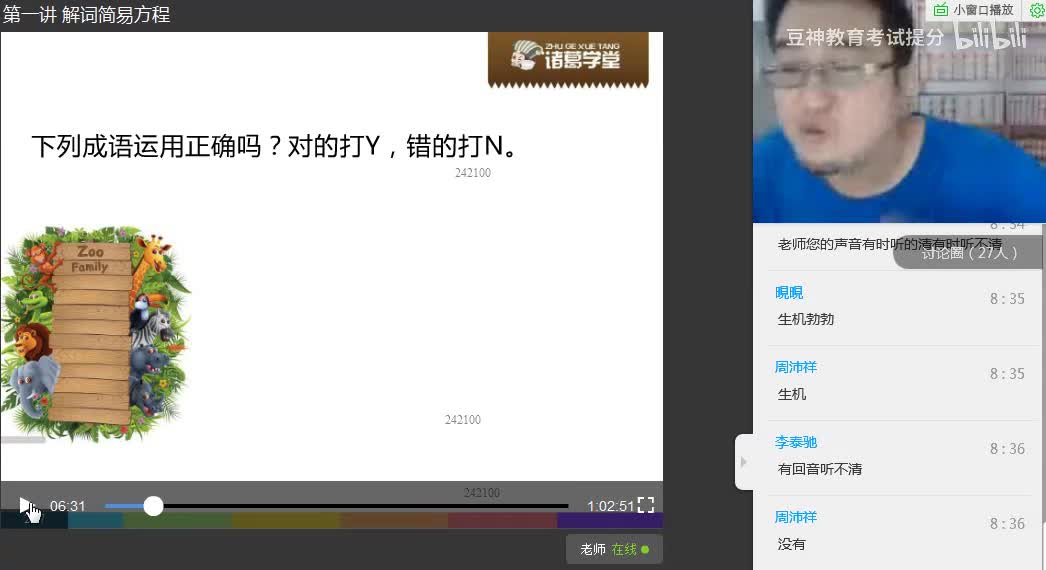Click the 8:36 timestamp beside 没有
The width and height of the screenshot is (1046, 570).
pyautogui.click(x=1007, y=523)
